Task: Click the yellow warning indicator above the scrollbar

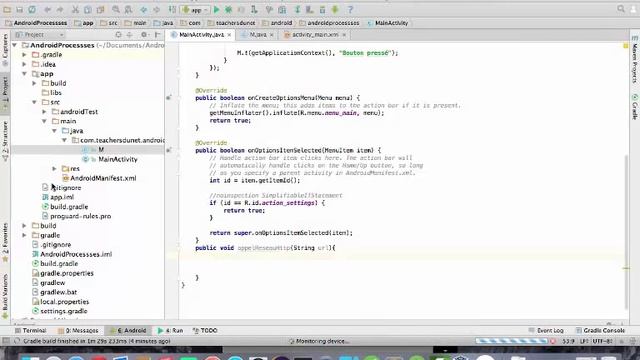Action: pos(626,46)
